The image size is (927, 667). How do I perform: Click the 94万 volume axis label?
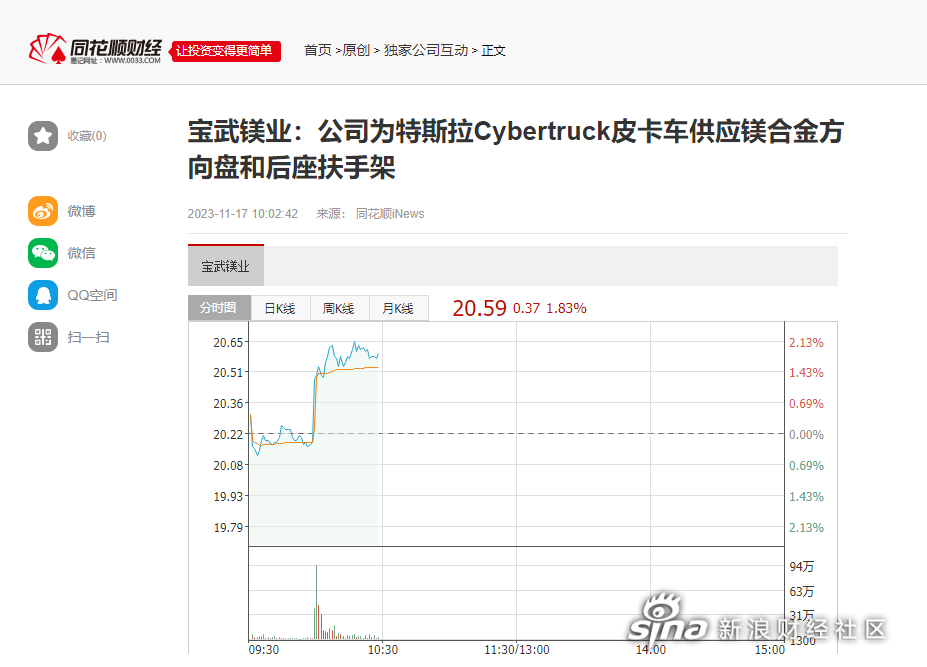(x=802, y=566)
